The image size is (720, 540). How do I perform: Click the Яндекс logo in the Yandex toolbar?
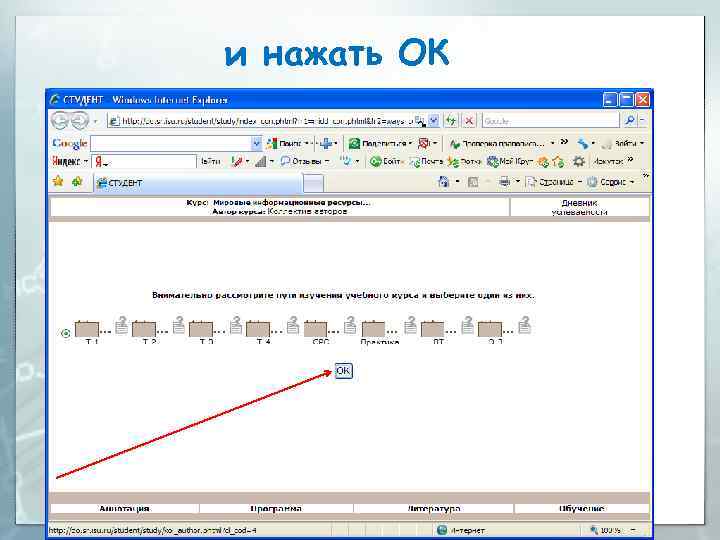click(67, 162)
